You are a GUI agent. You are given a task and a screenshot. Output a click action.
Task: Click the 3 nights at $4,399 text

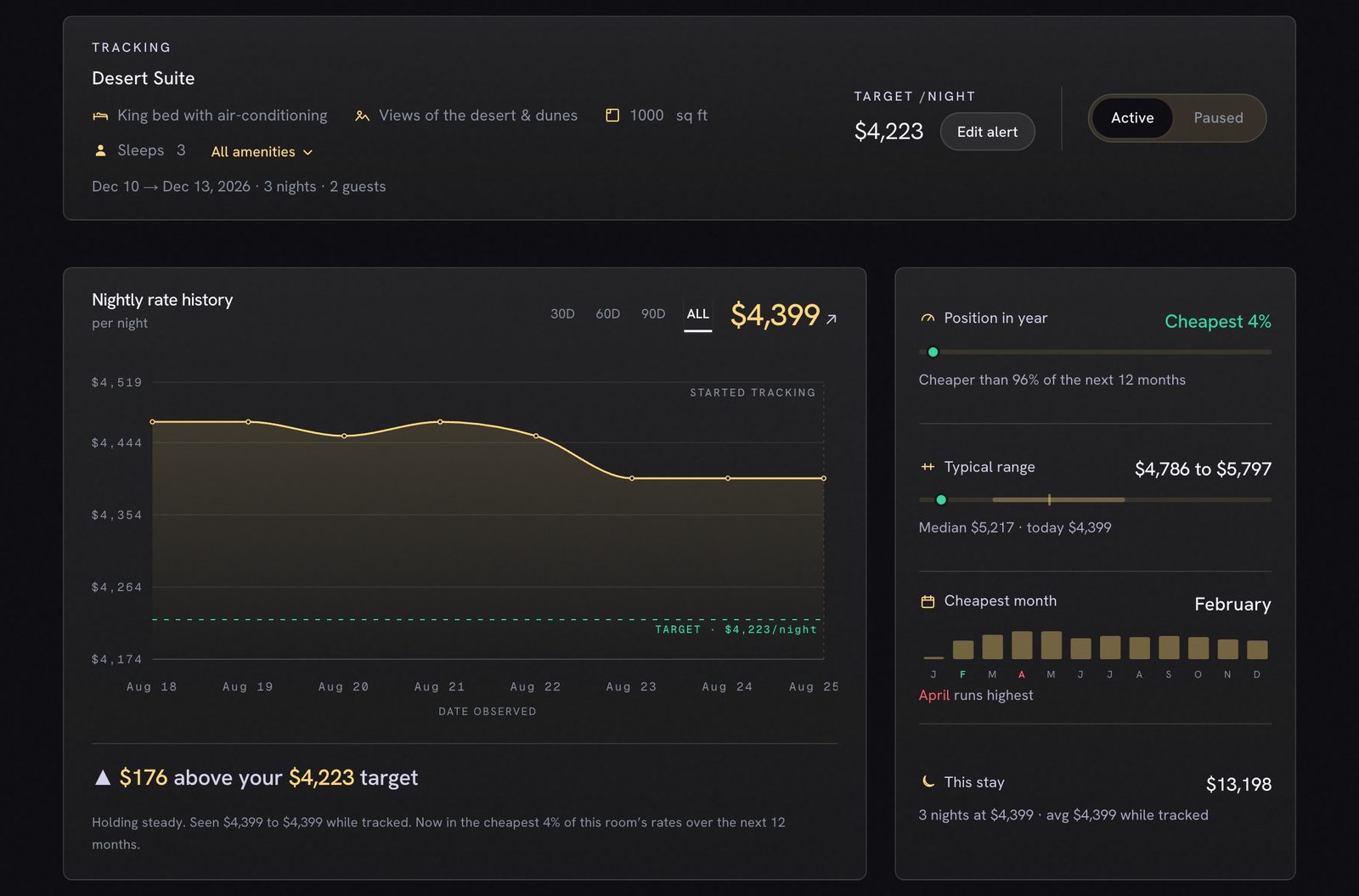click(976, 815)
